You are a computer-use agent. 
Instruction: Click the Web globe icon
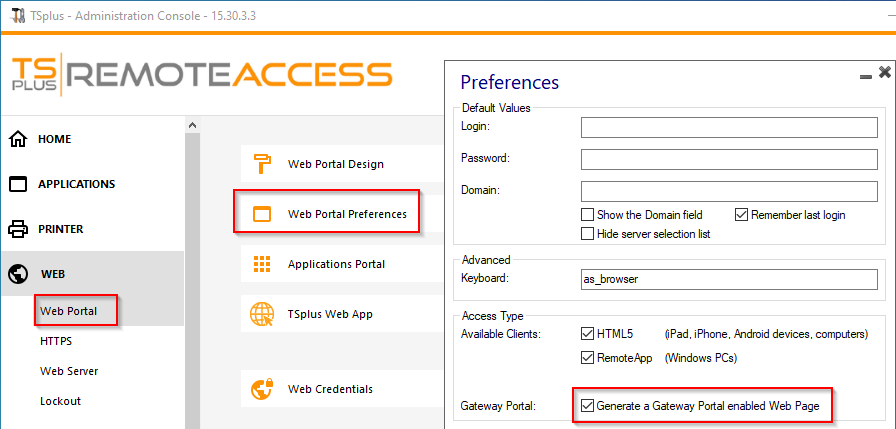pos(17,273)
